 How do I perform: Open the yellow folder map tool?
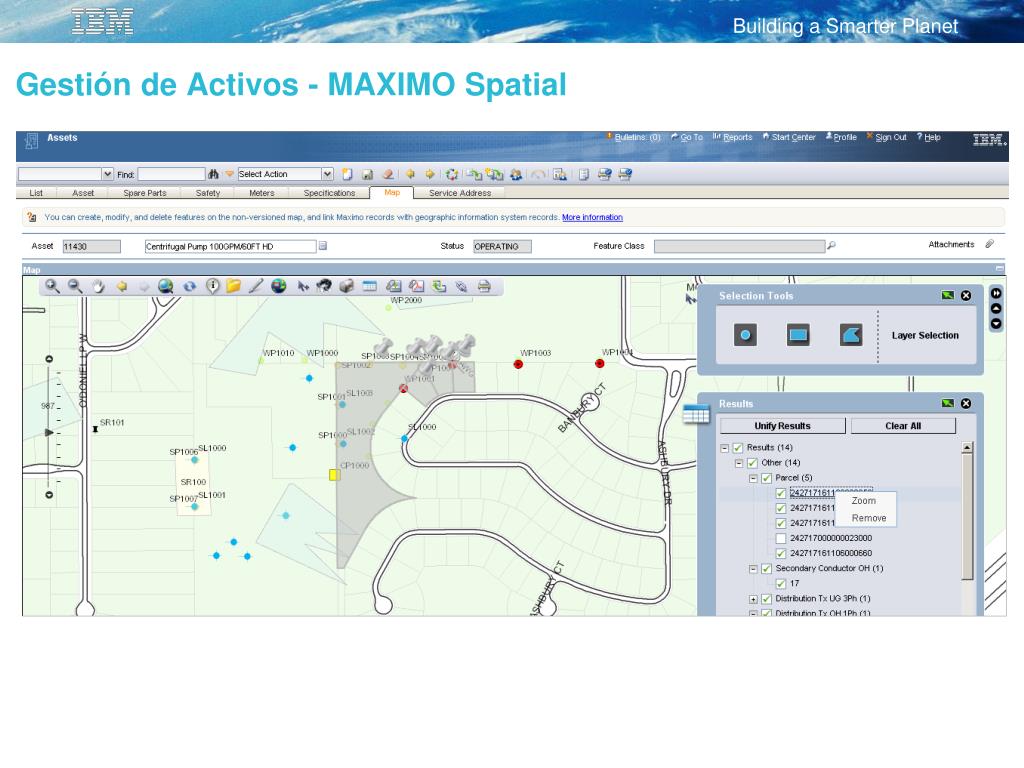coord(233,286)
